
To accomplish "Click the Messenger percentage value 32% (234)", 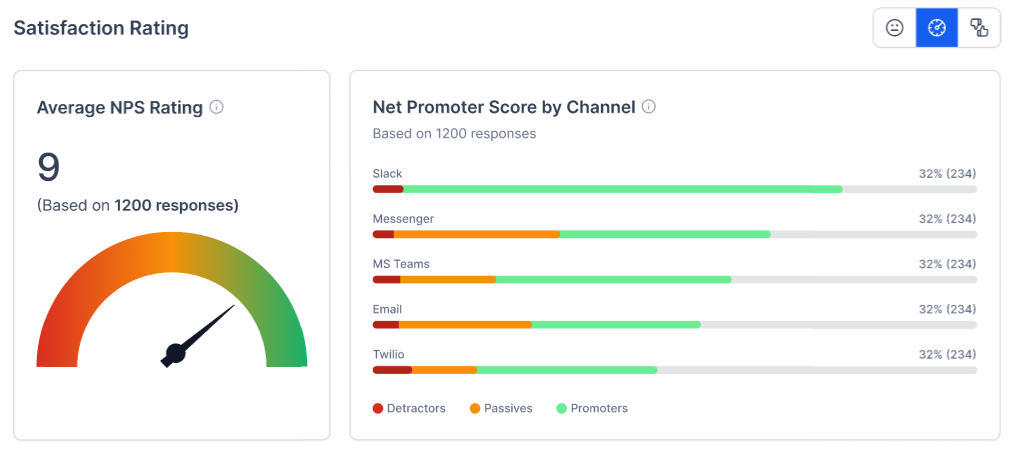I will 947,219.
